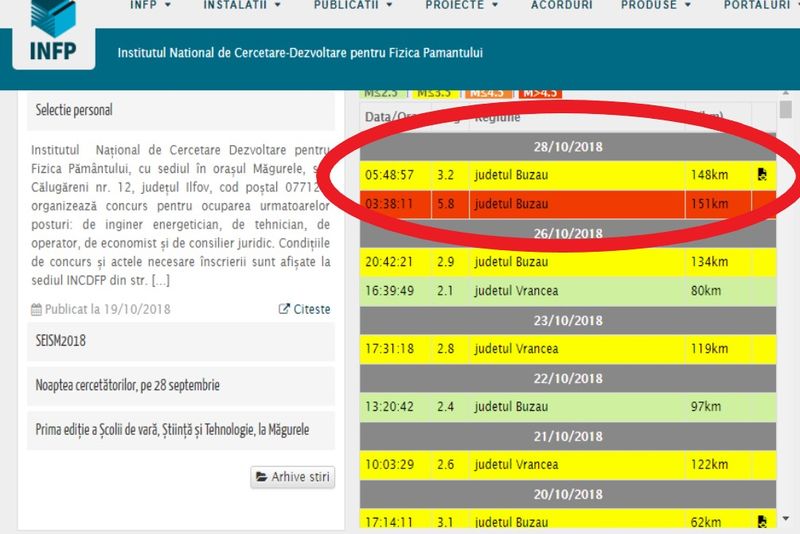800x534 pixels.
Task: Expand the PRODUSE dropdown menu
Action: (655, 5)
